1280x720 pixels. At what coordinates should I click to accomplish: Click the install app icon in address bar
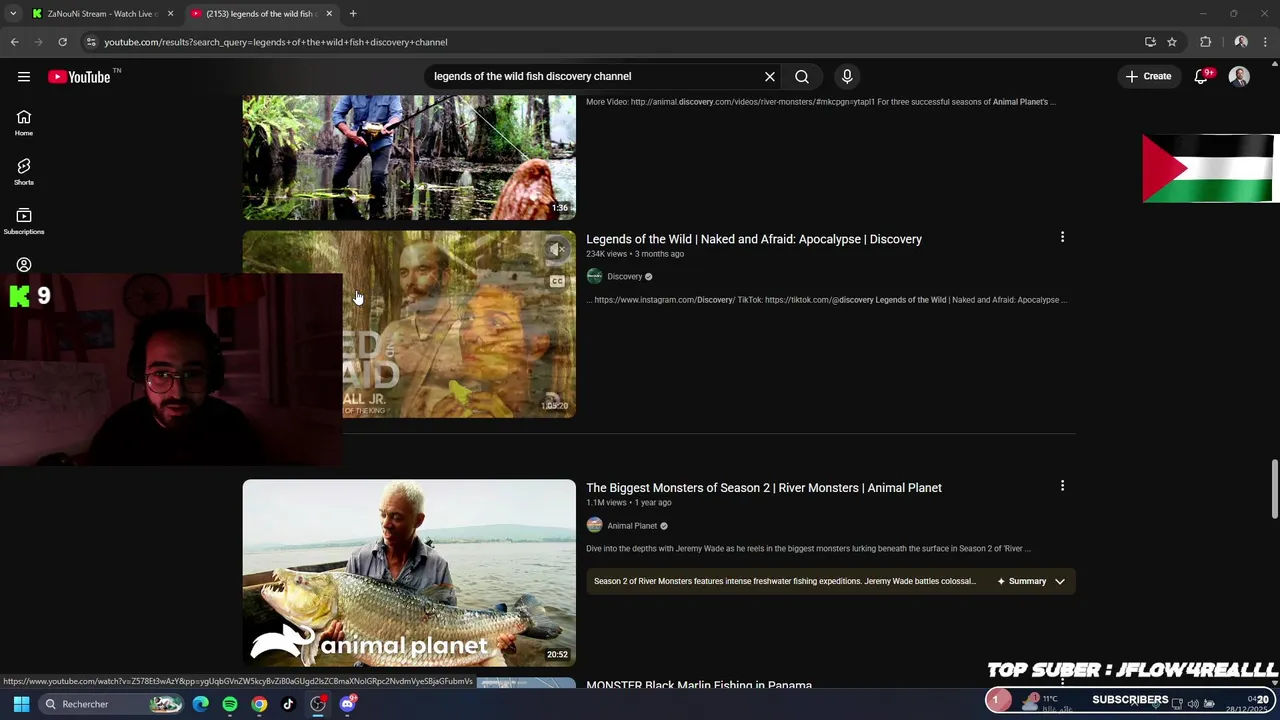[1150, 42]
